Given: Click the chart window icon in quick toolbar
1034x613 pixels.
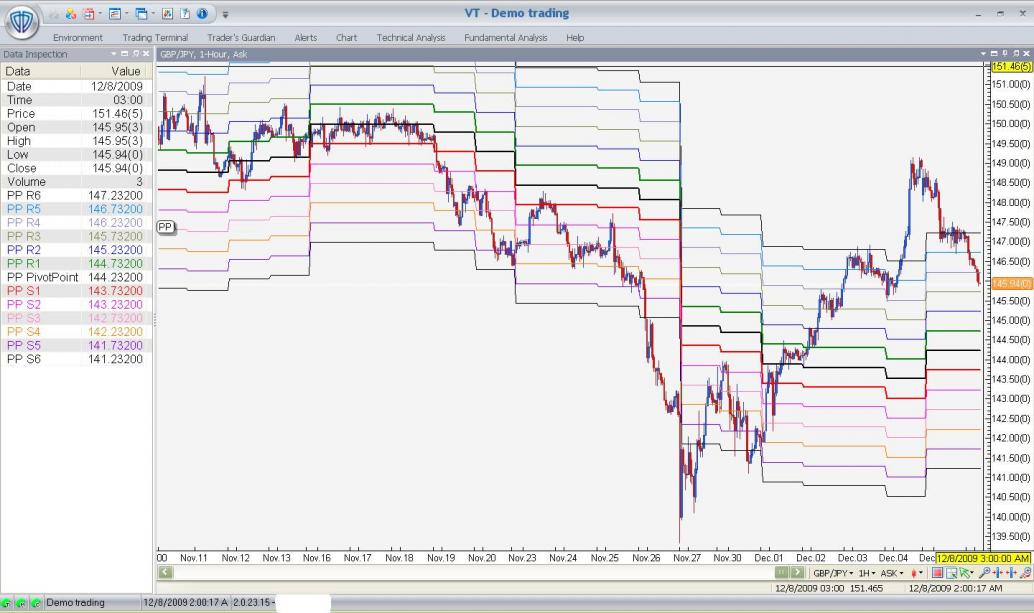Looking at the screenshot, I should pos(115,14).
